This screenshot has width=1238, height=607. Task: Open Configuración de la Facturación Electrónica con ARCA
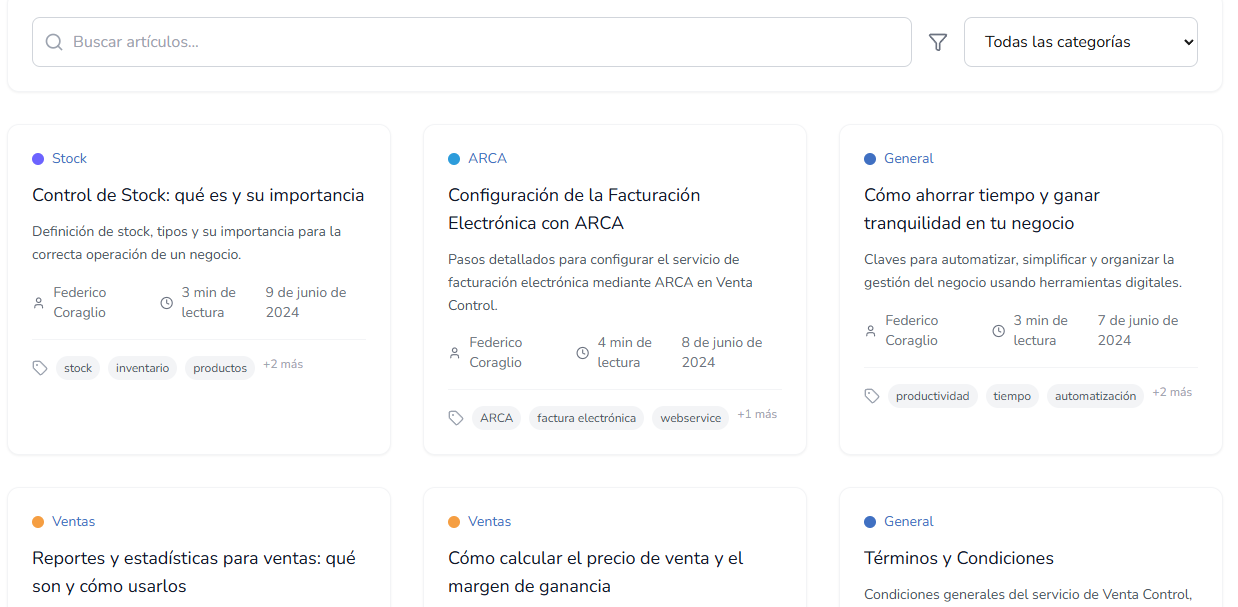click(574, 209)
